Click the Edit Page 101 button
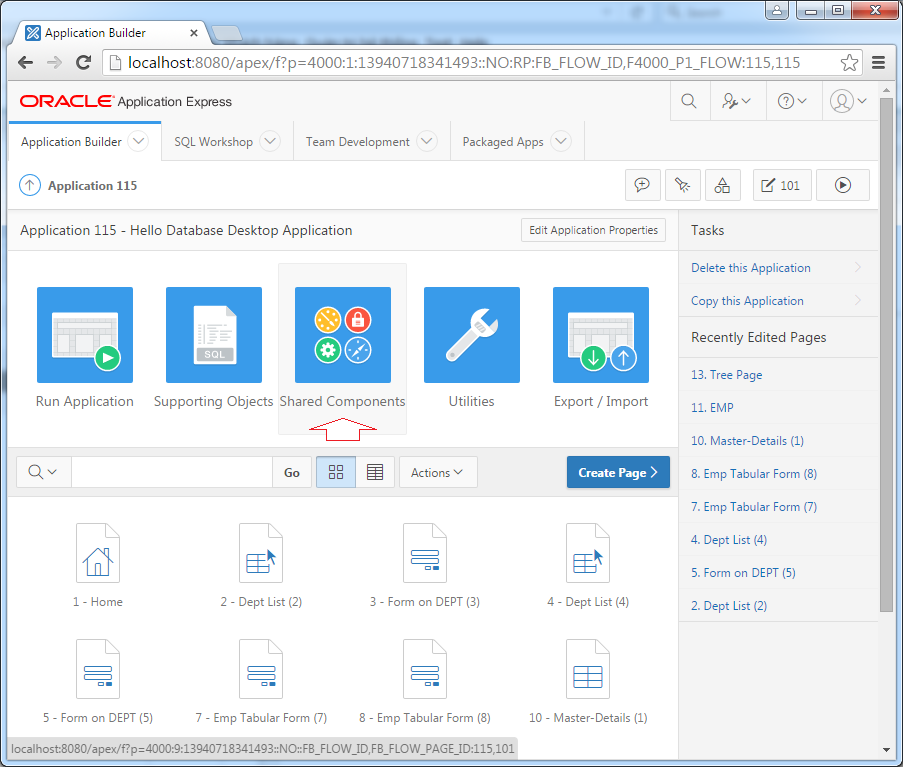The image size is (903, 767). tap(782, 185)
